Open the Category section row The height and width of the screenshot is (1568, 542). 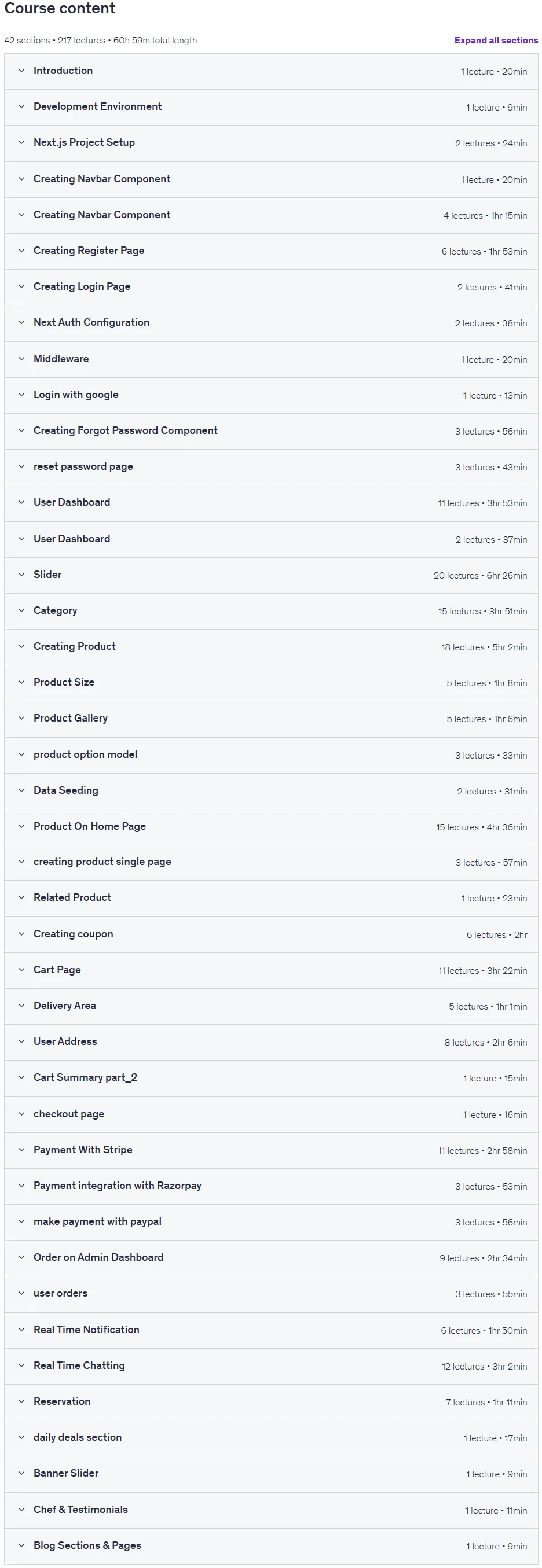point(271,610)
